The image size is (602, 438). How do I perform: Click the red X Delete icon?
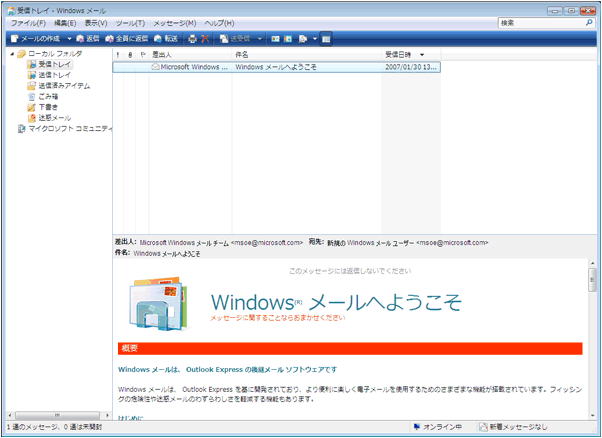coord(205,39)
